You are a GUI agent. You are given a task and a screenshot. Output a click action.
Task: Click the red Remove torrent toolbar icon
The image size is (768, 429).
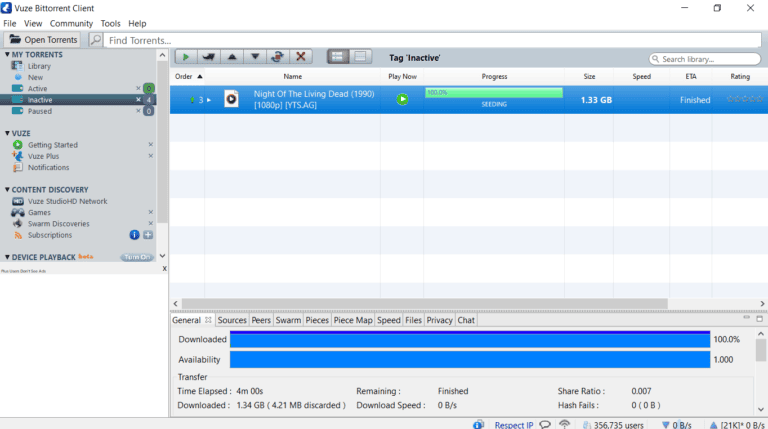tap(301, 57)
